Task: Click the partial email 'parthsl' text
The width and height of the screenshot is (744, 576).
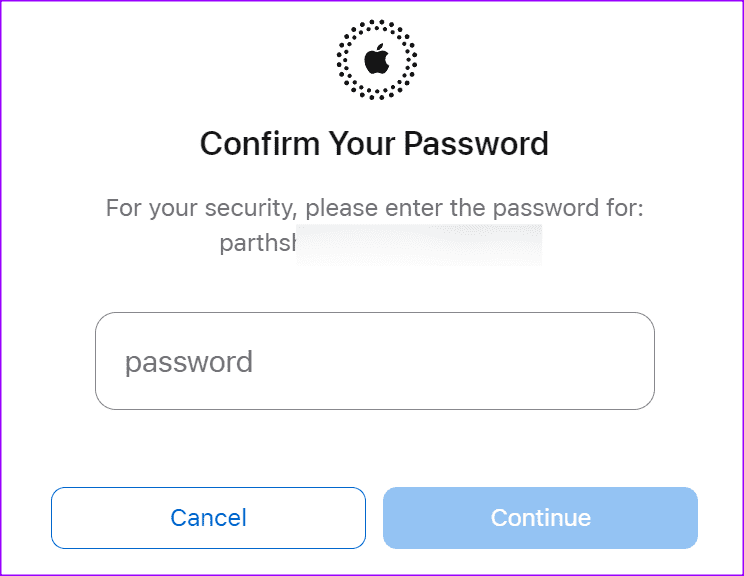Action: pyautogui.click(x=258, y=243)
